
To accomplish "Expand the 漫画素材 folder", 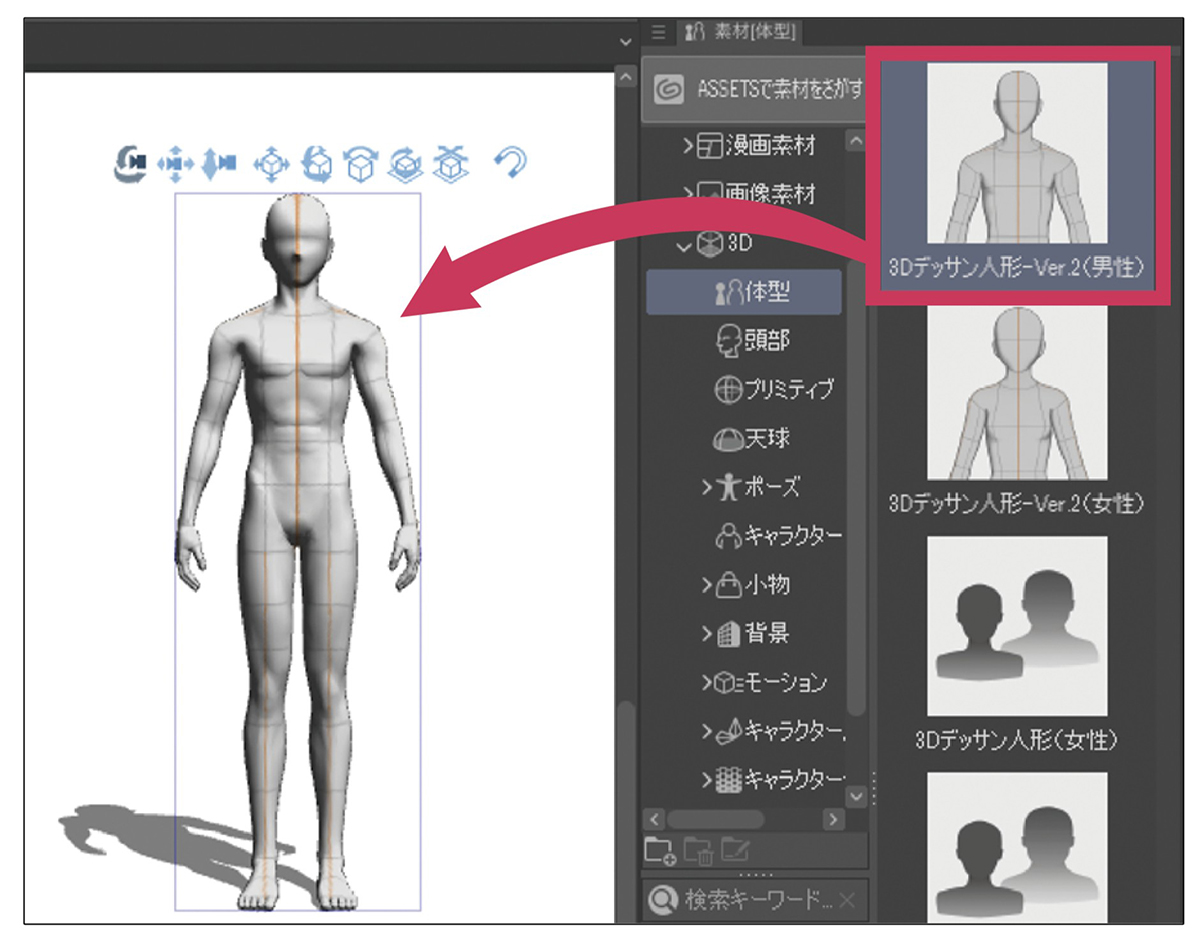I will (x=688, y=146).
